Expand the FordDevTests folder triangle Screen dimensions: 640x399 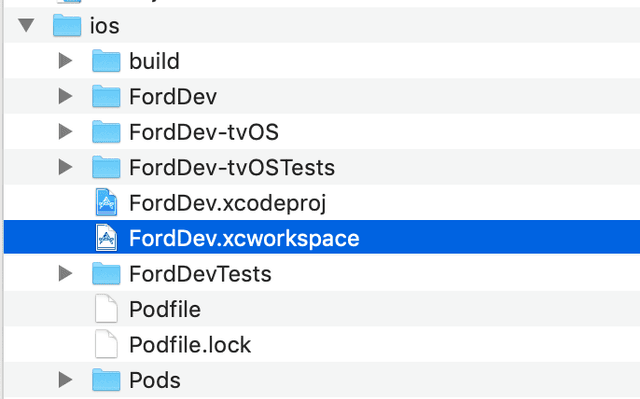[65, 273]
